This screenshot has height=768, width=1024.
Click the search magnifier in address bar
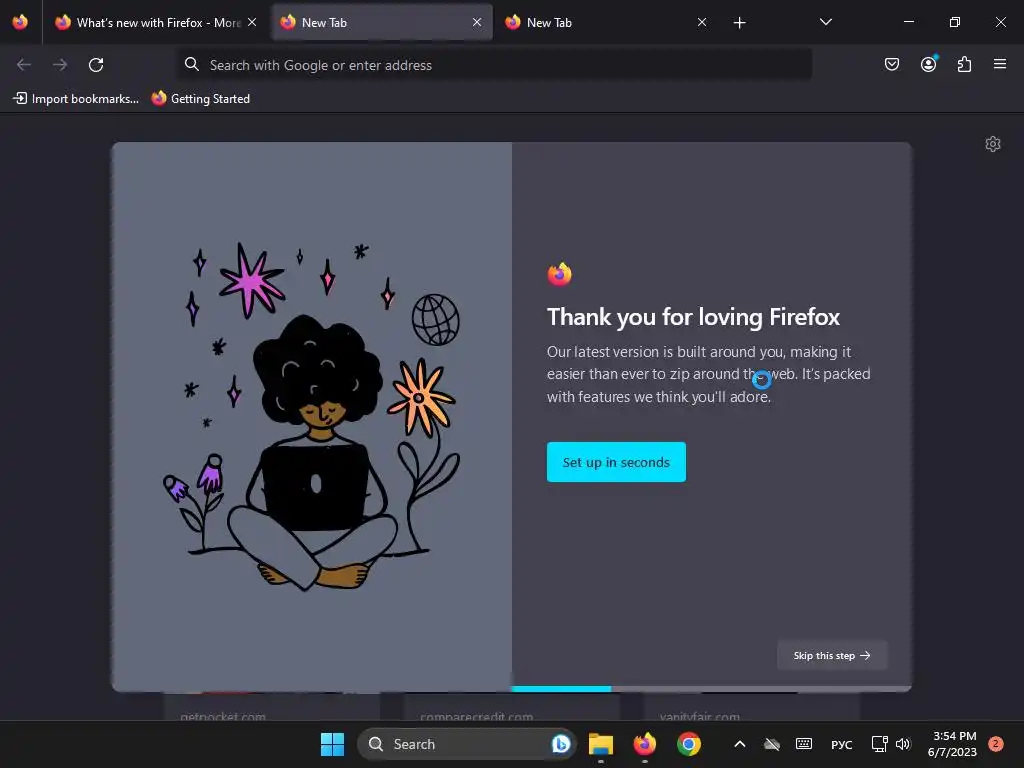(x=191, y=64)
